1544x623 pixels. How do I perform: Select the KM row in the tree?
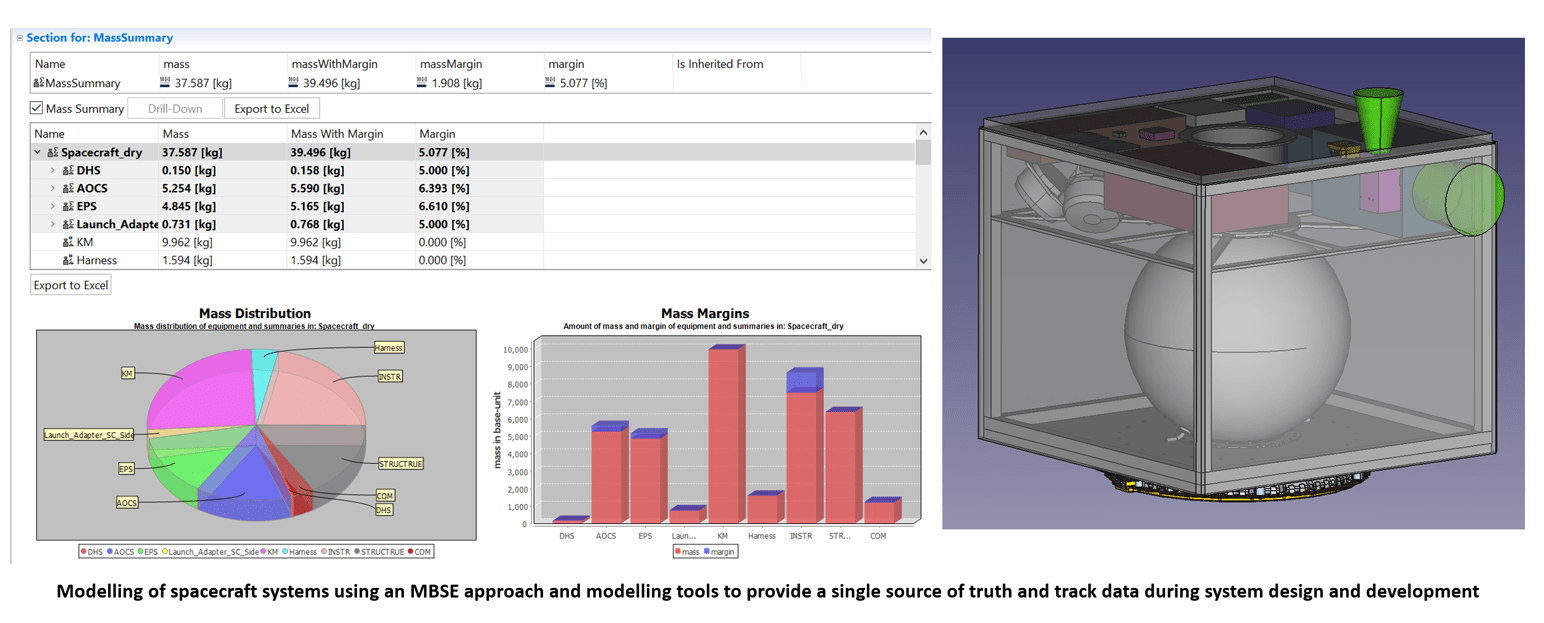pyautogui.click(x=474, y=242)
